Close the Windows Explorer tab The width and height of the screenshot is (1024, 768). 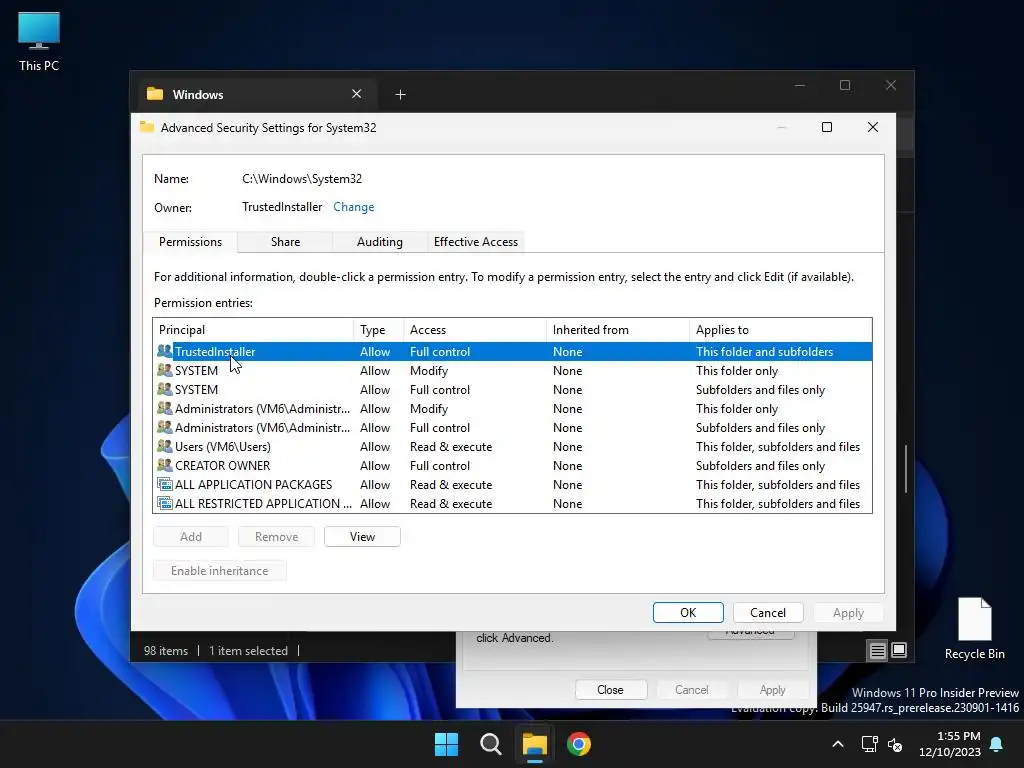pos(357,94)
